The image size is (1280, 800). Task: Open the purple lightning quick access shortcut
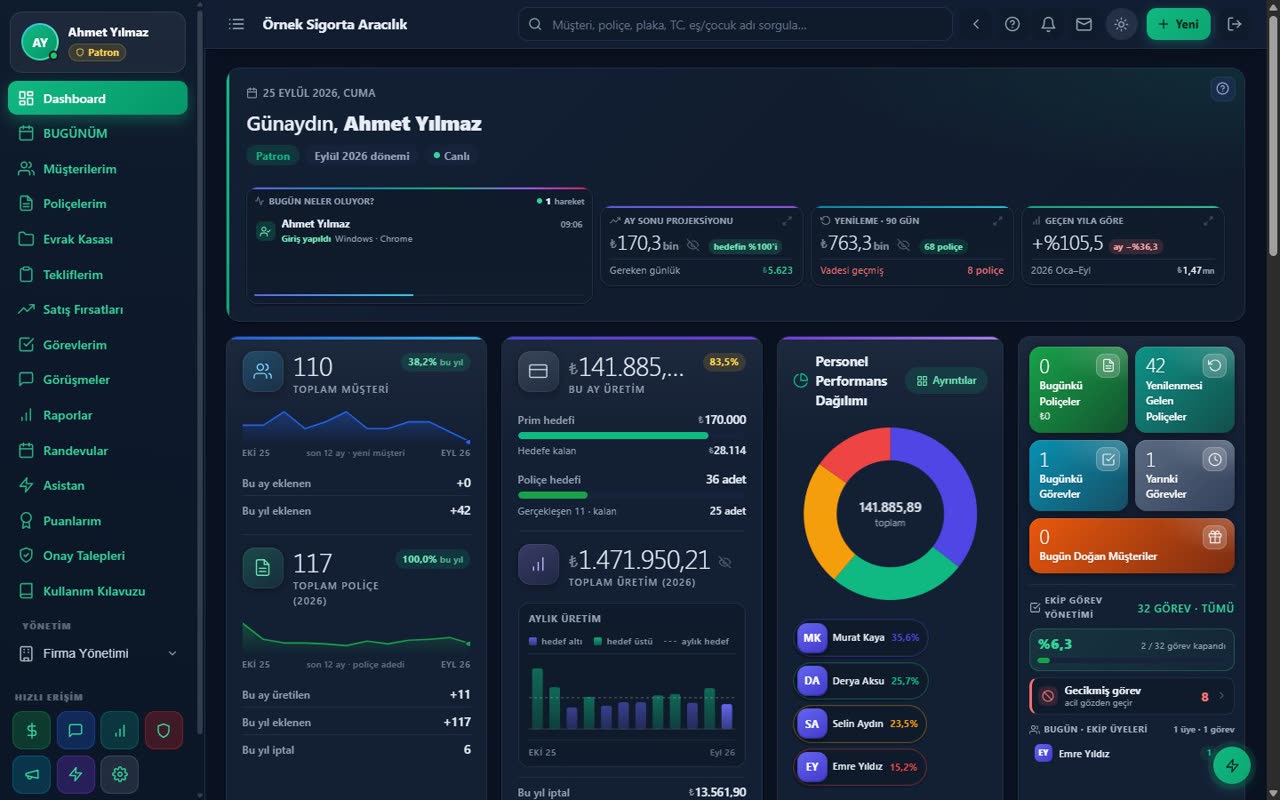pyautogui.click(x=75, y=774)
